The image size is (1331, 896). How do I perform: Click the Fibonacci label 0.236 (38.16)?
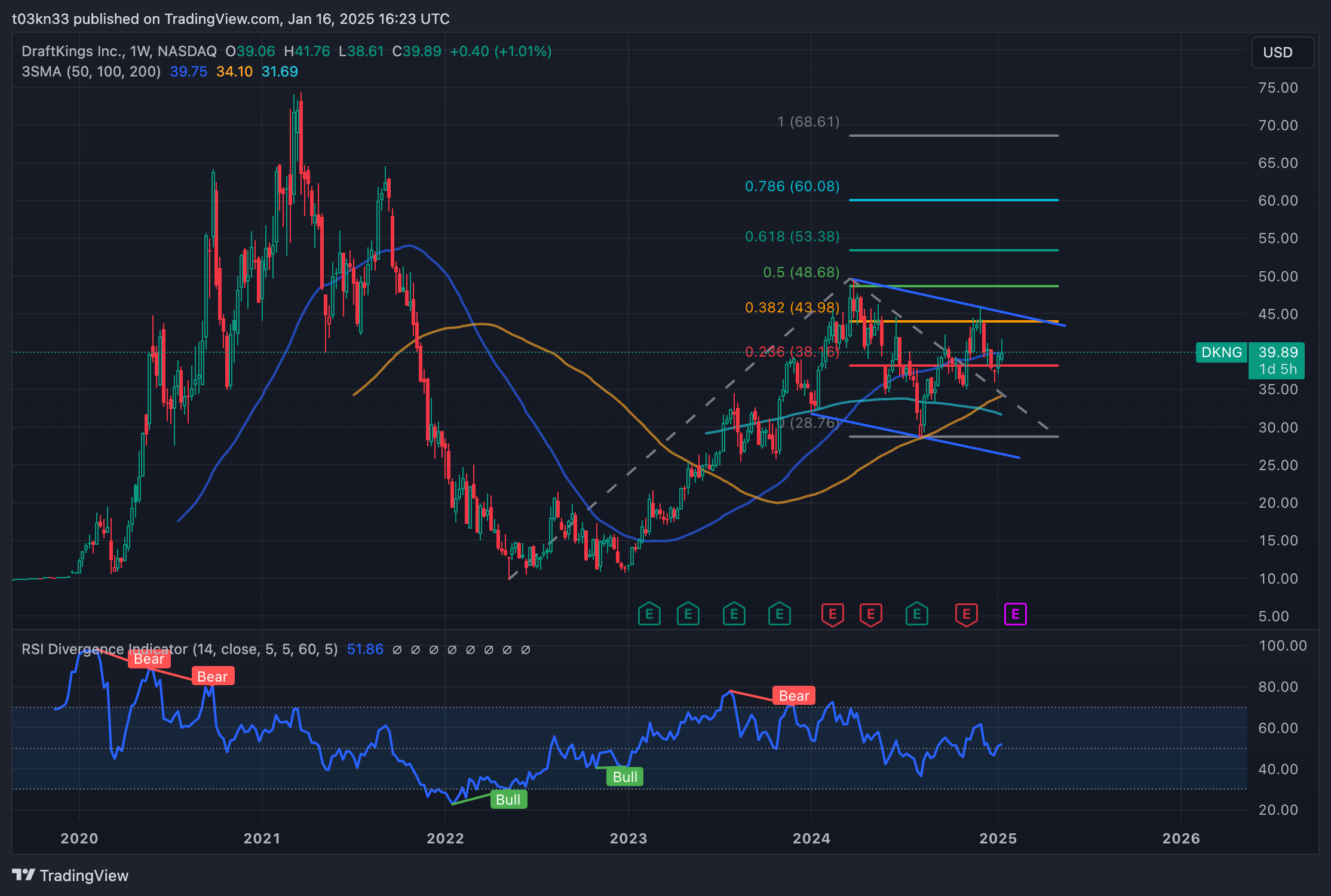792,352
